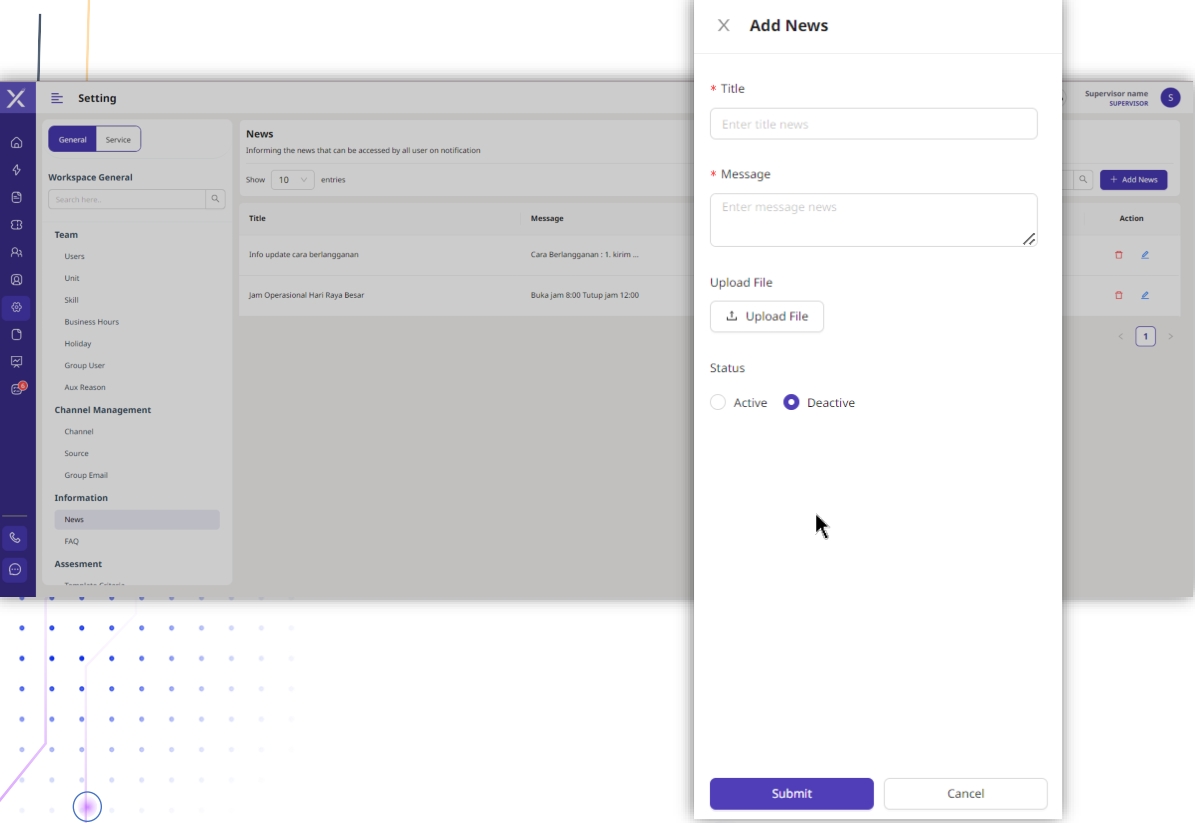Click the home icon in left sidebar
1195x823 pixels.
click(16, 143)
